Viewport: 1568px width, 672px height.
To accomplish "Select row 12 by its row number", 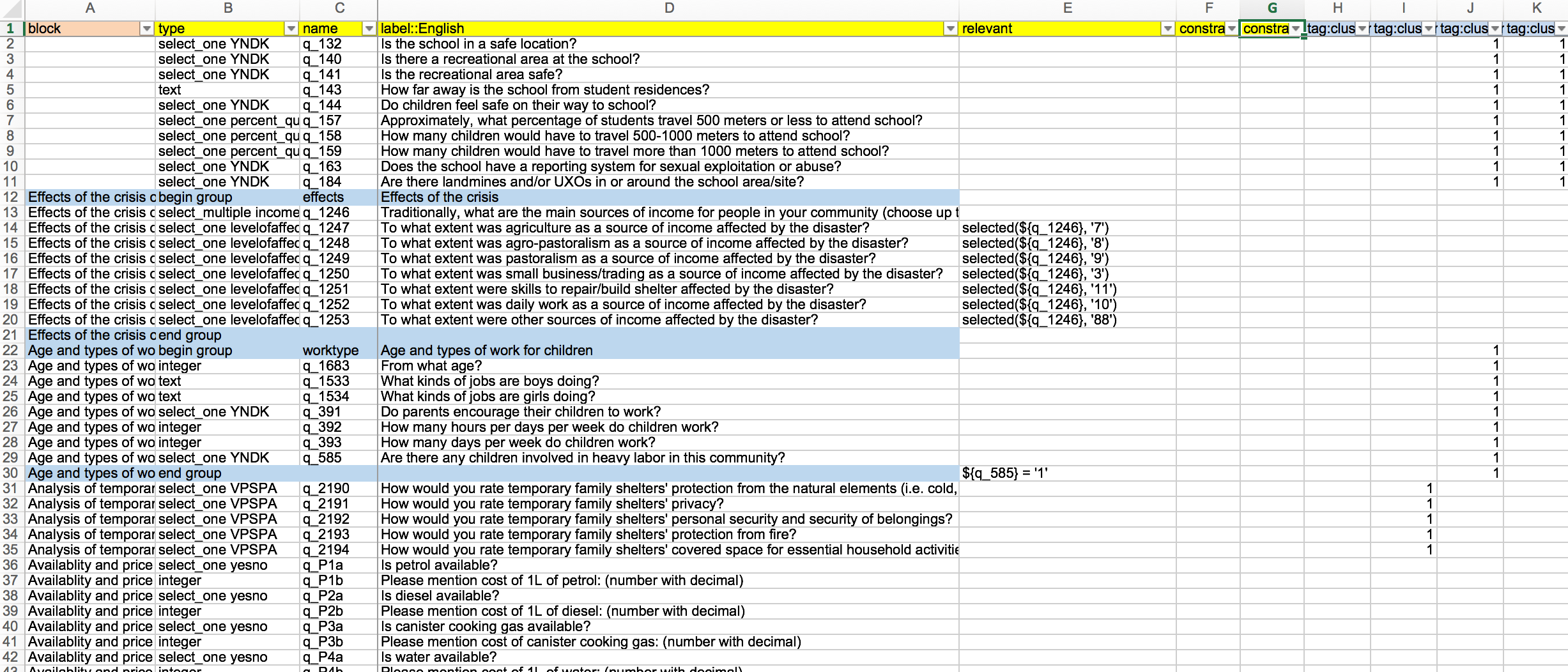I will tap(11, 197).
